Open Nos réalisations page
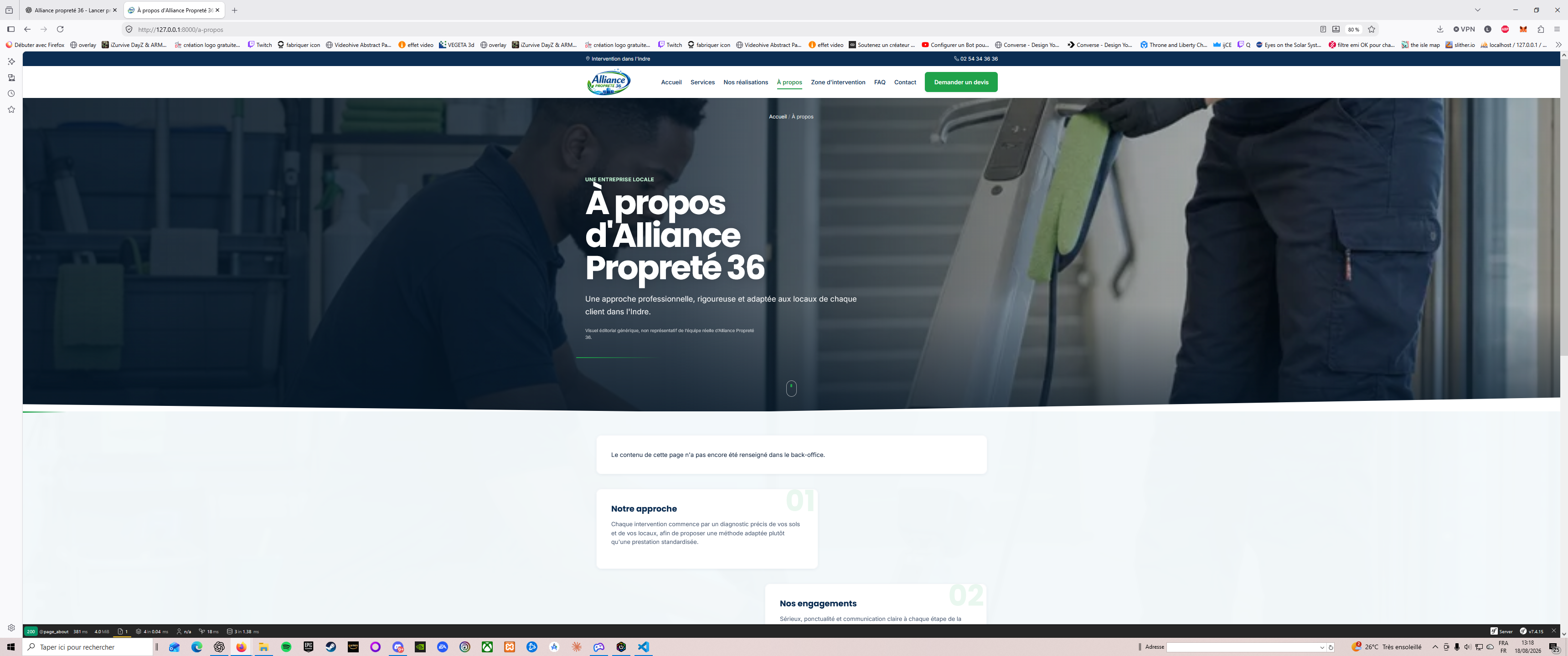The height and width of the screenshot is (656, 1568). coord(746,82)
